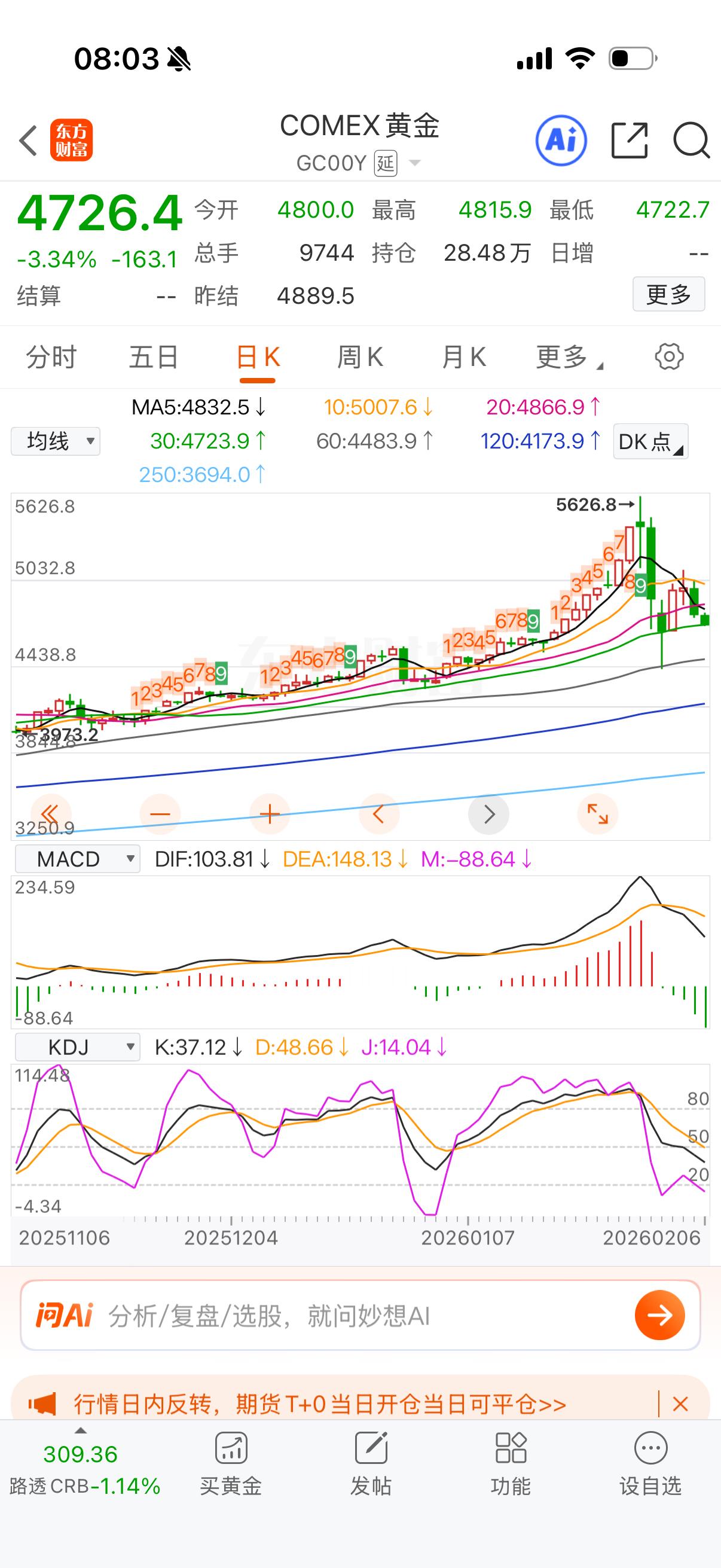
Task: Switch to 分时 tab
Action: 51,357
